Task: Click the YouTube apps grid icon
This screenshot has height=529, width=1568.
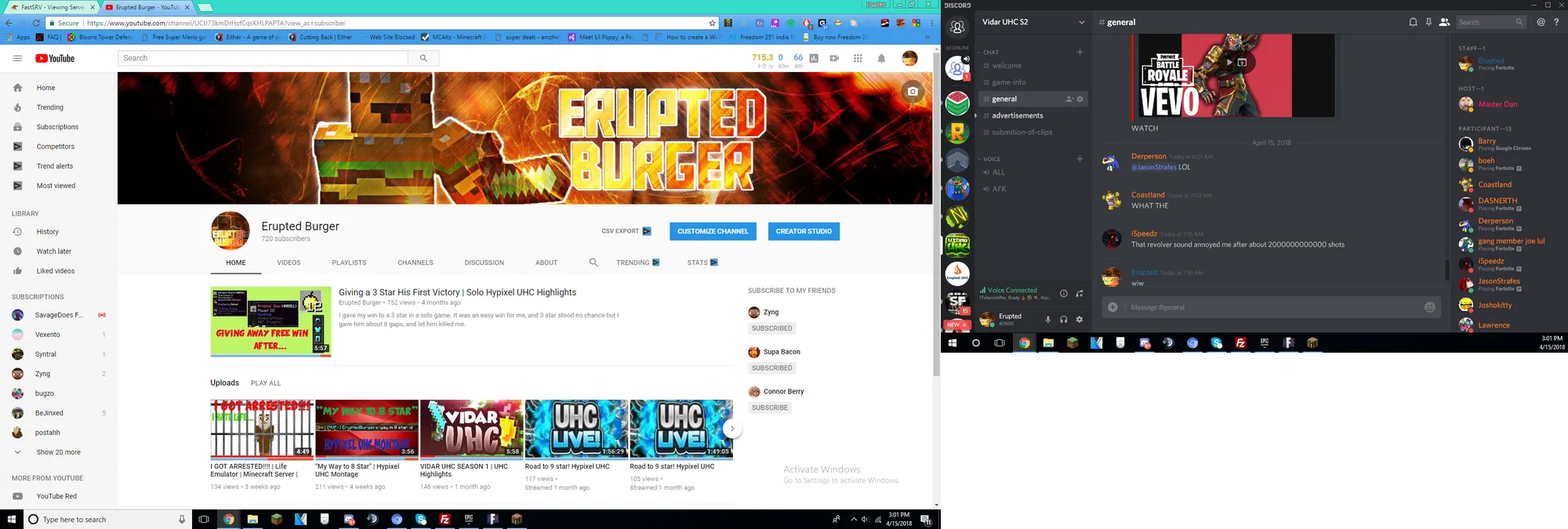Action: [x=858, y=58]
